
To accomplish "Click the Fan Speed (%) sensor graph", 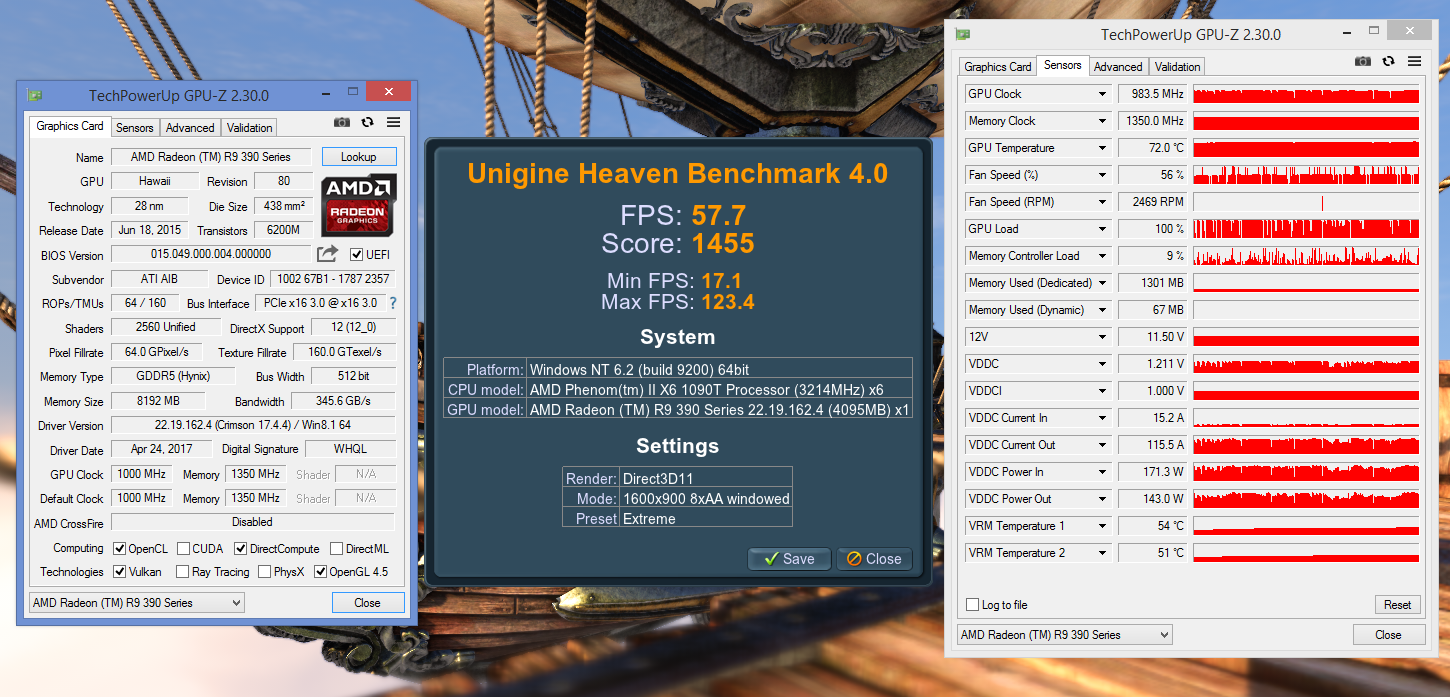I will pyautogui.click(x=1306, y=175).
